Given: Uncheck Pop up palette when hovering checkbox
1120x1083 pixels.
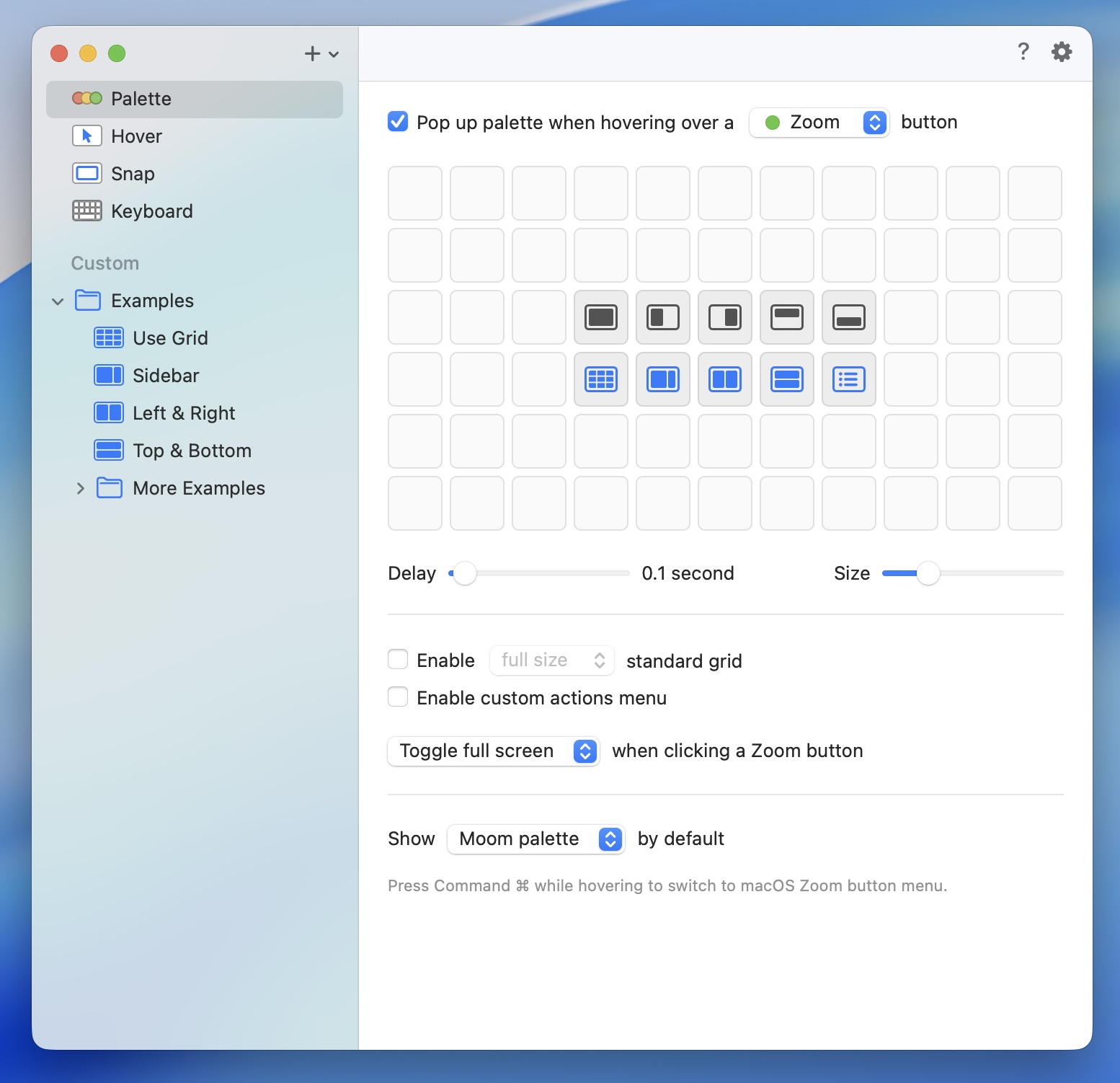Looking at the screenshot, I should click(398, 122).
